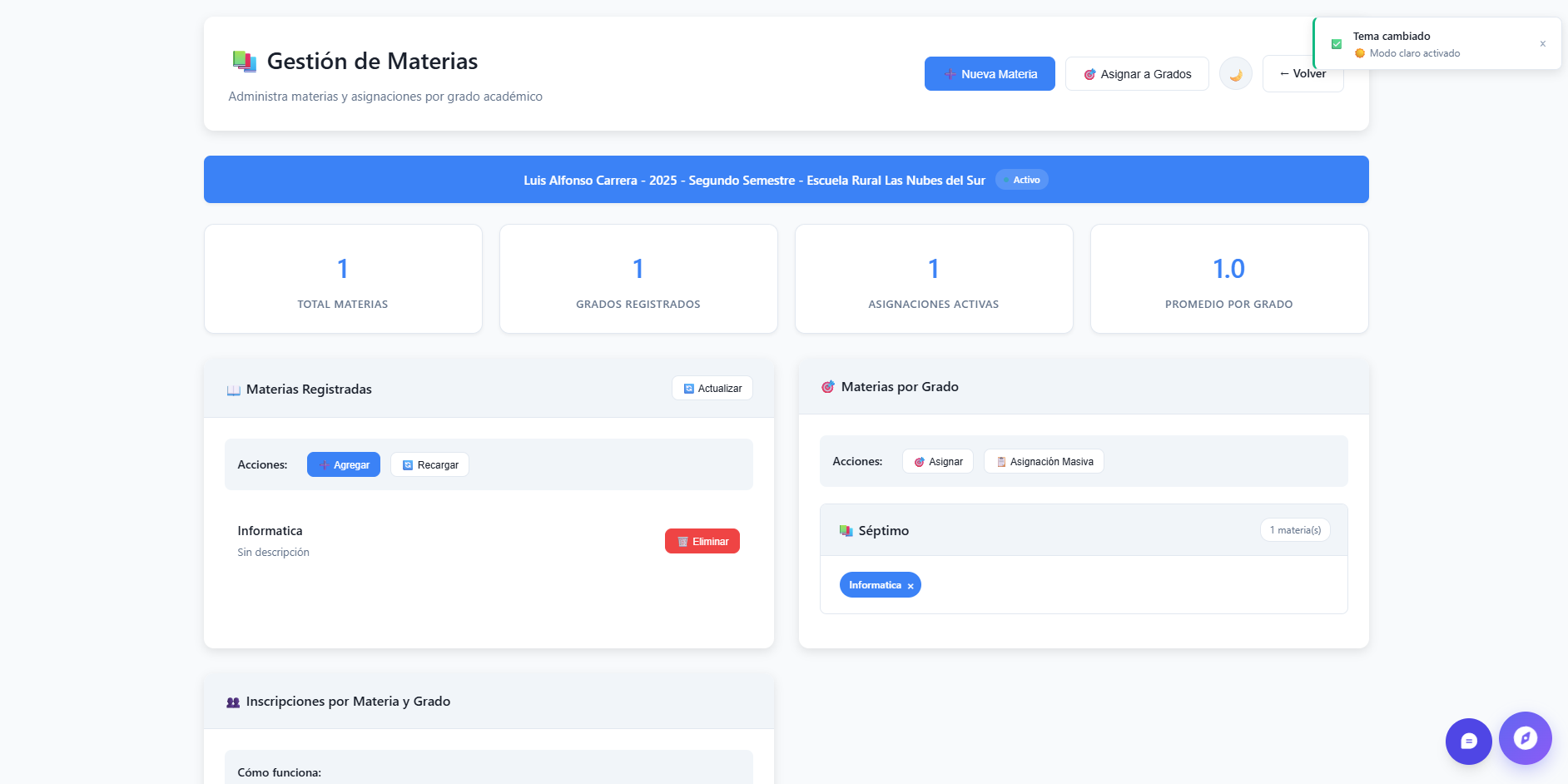Image resolution: width=1568 pixels, height=784 pixels.
Task: Click the plus icon inside Nueva Materia
Action: click(x=948, y=74)
